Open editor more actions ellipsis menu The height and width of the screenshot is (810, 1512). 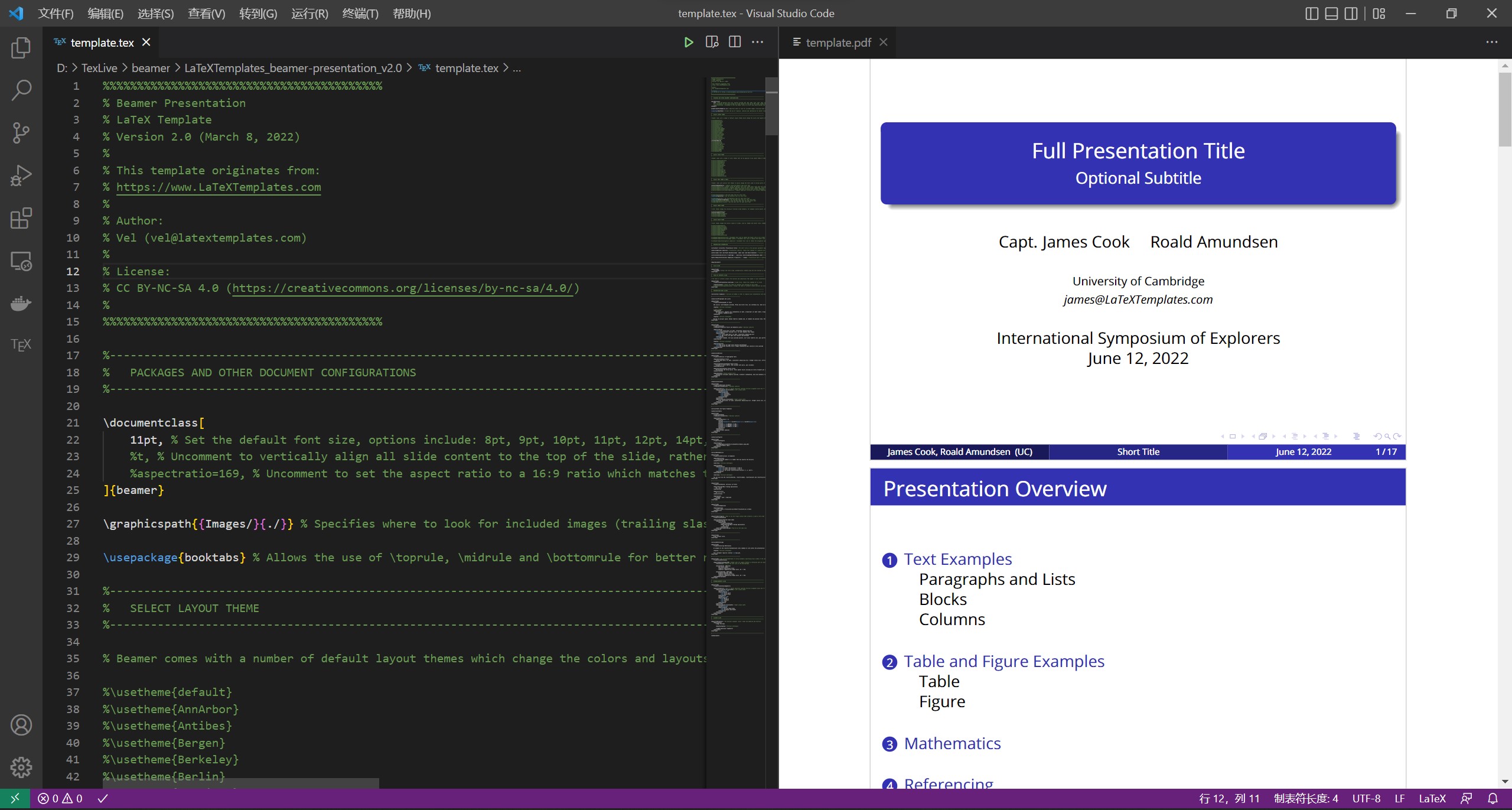point(758,42)
